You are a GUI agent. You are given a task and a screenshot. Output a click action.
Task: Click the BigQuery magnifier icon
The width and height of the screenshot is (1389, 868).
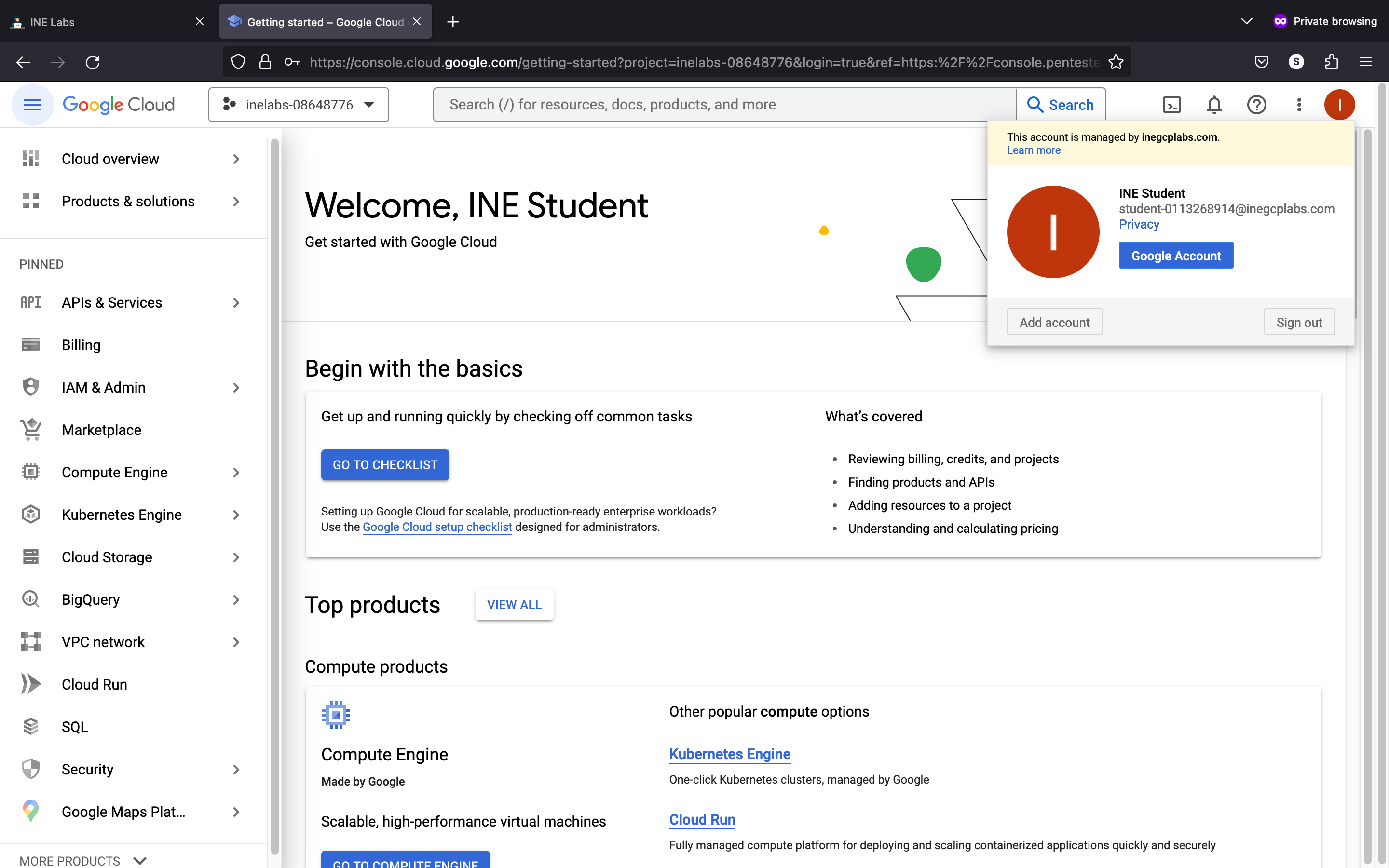[x=30, y=599]
